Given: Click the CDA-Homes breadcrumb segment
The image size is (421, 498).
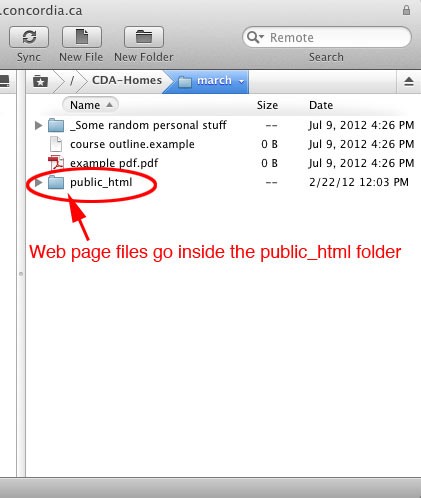Looking at the screenshot, I should (x=127, y=80).
